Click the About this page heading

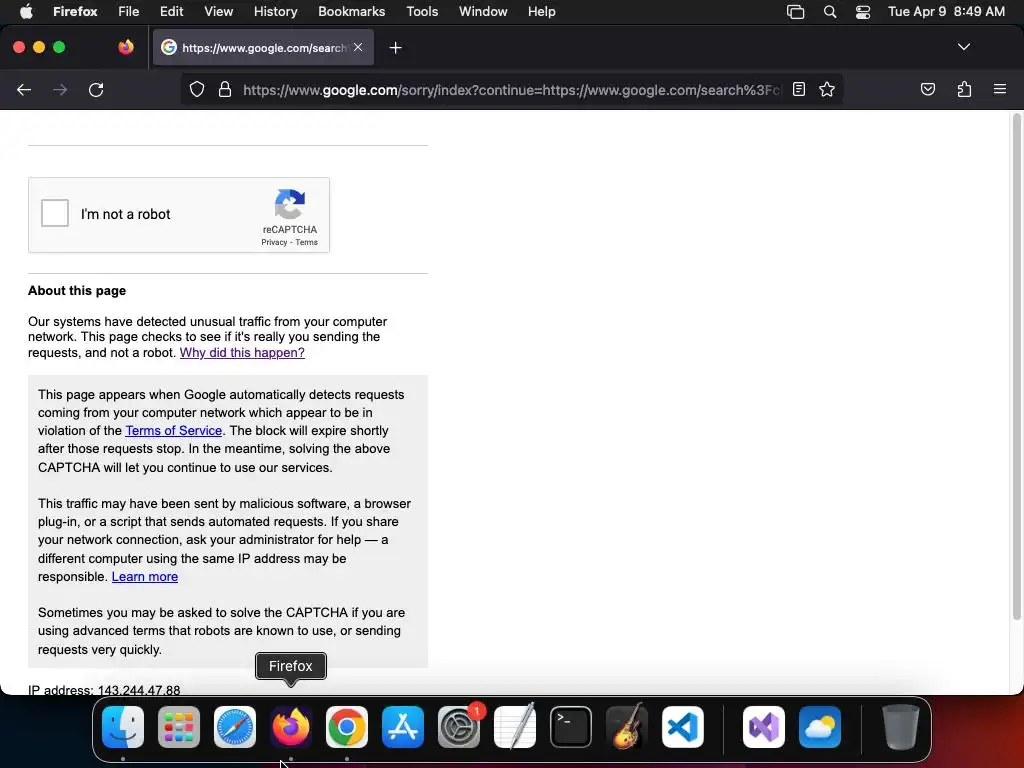77,291
